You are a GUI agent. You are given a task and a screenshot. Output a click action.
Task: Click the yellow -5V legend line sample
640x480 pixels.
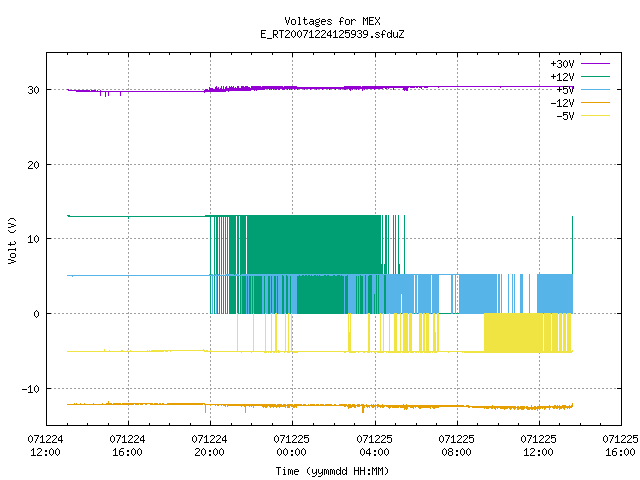pos(596,116)
